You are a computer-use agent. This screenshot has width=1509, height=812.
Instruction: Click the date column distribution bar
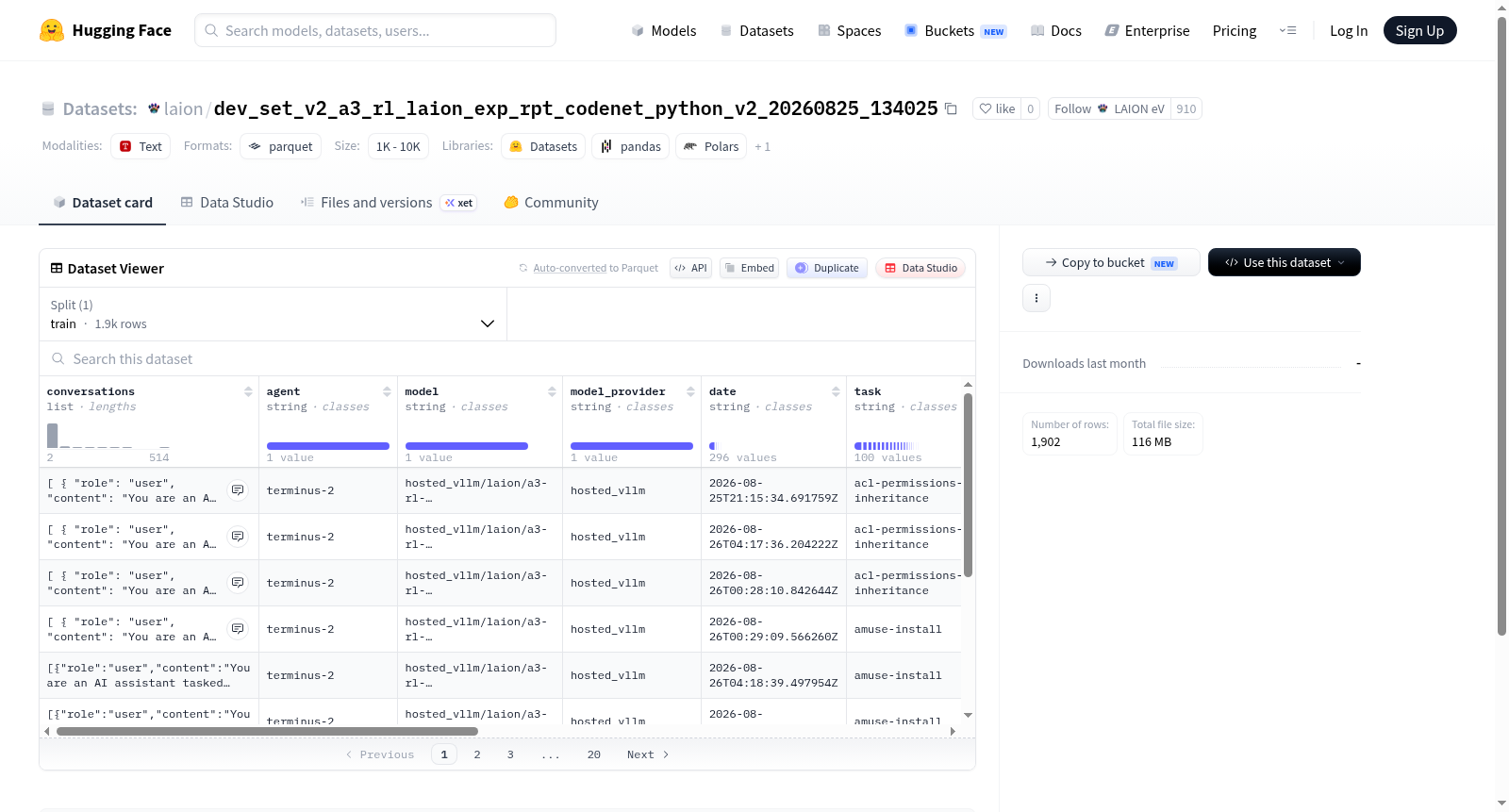(713, 446)
